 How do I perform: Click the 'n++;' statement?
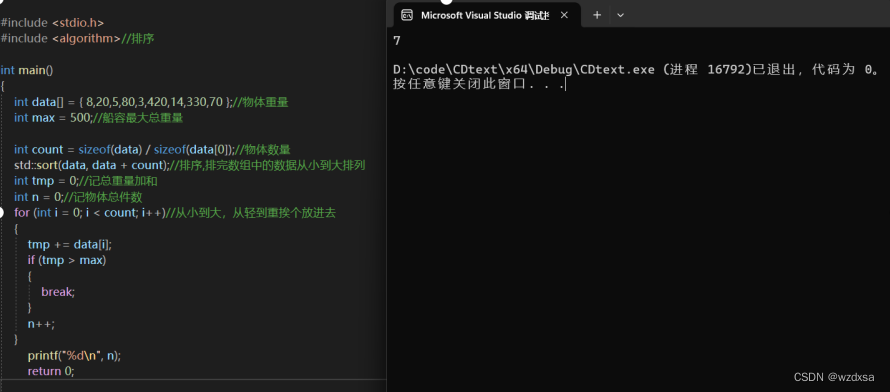point(41,324)
